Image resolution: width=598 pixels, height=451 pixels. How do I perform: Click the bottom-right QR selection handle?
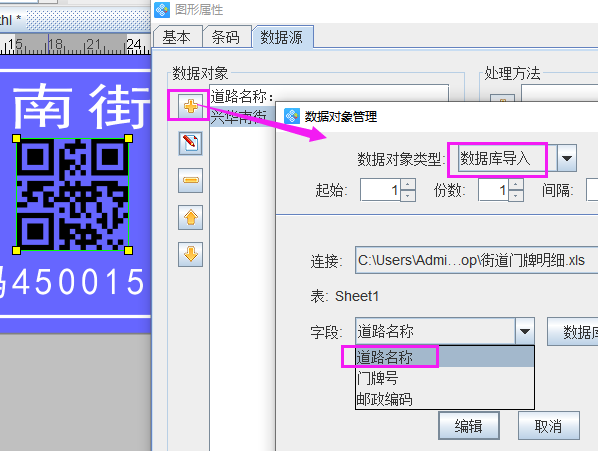129,250
